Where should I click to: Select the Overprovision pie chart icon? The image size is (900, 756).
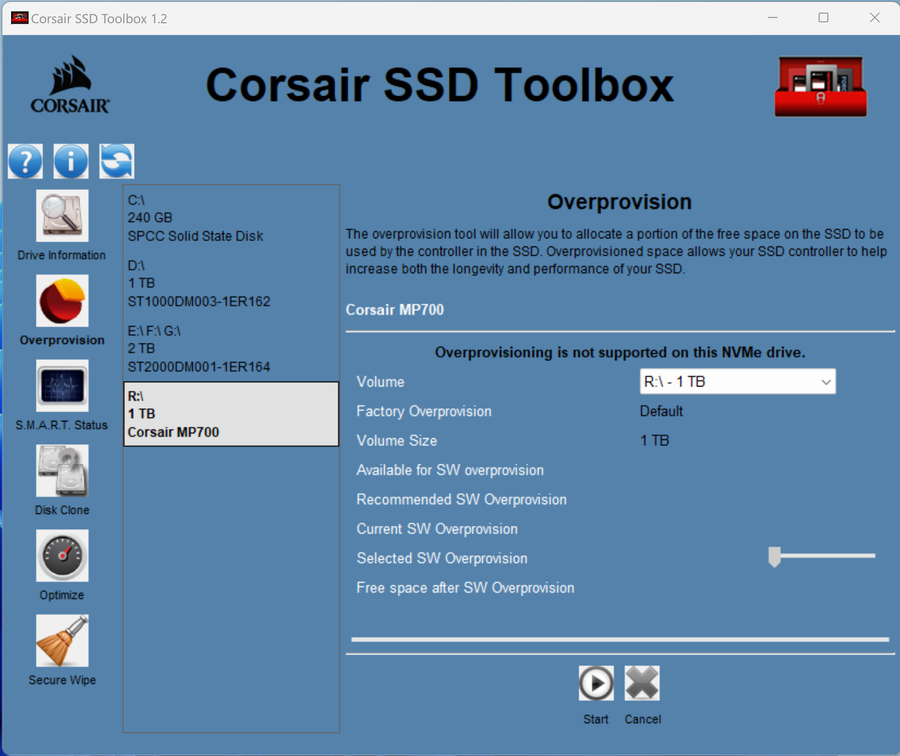(62, 301)
